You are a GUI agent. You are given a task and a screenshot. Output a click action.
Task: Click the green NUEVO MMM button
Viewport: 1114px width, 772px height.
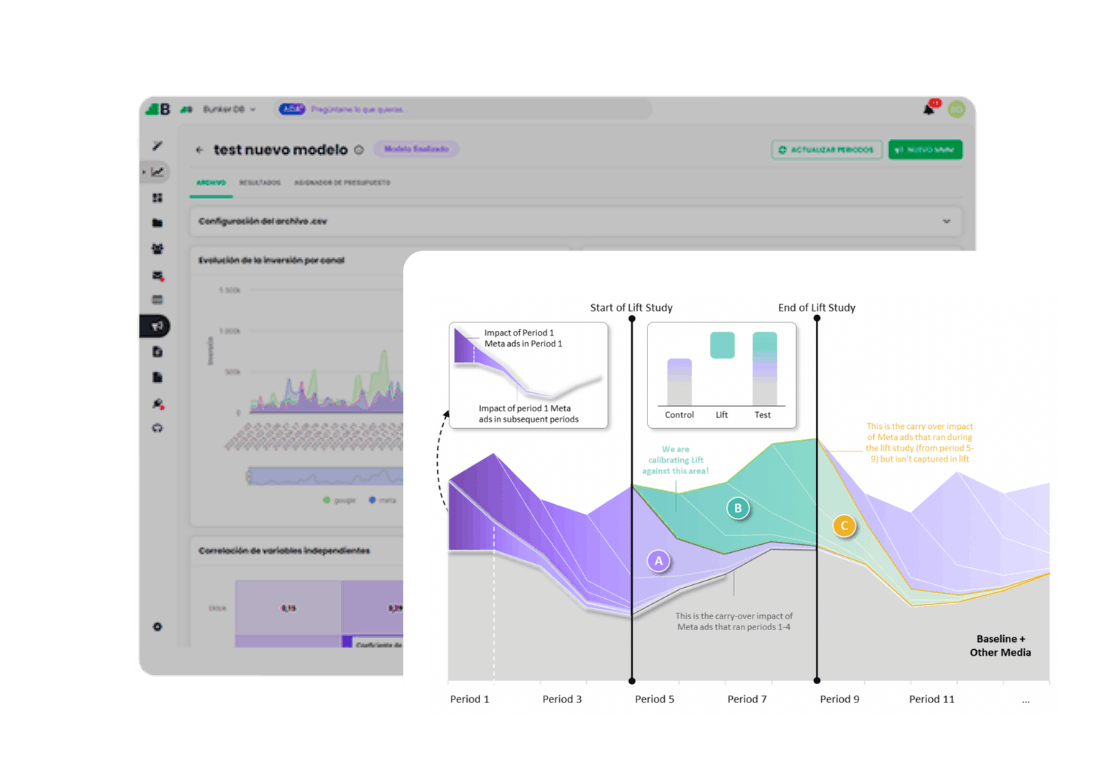pos(925,150)
